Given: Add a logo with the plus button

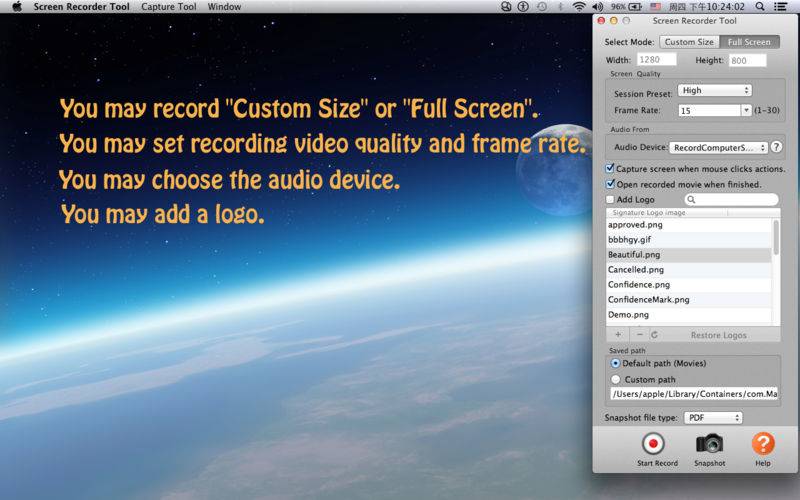Looking at the screenshot, I should pyautogui.click(x=617, y=335).
